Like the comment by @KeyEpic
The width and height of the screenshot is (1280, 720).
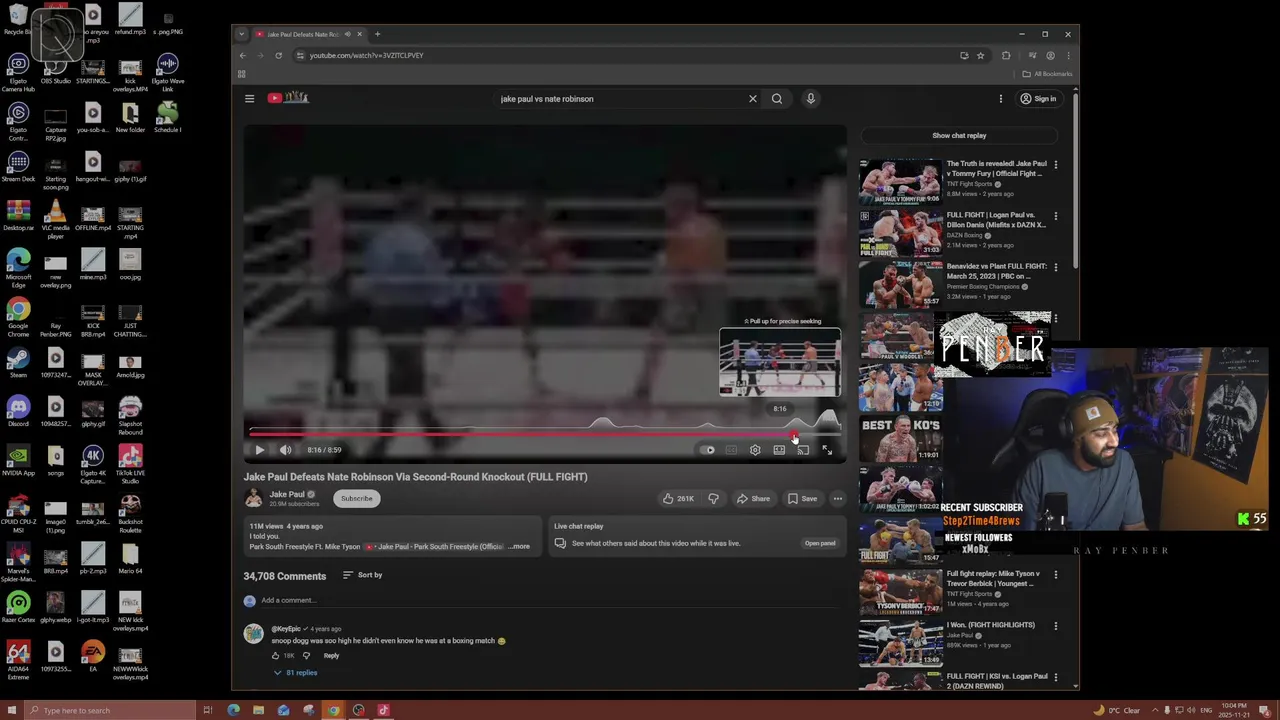click(275, 656)
